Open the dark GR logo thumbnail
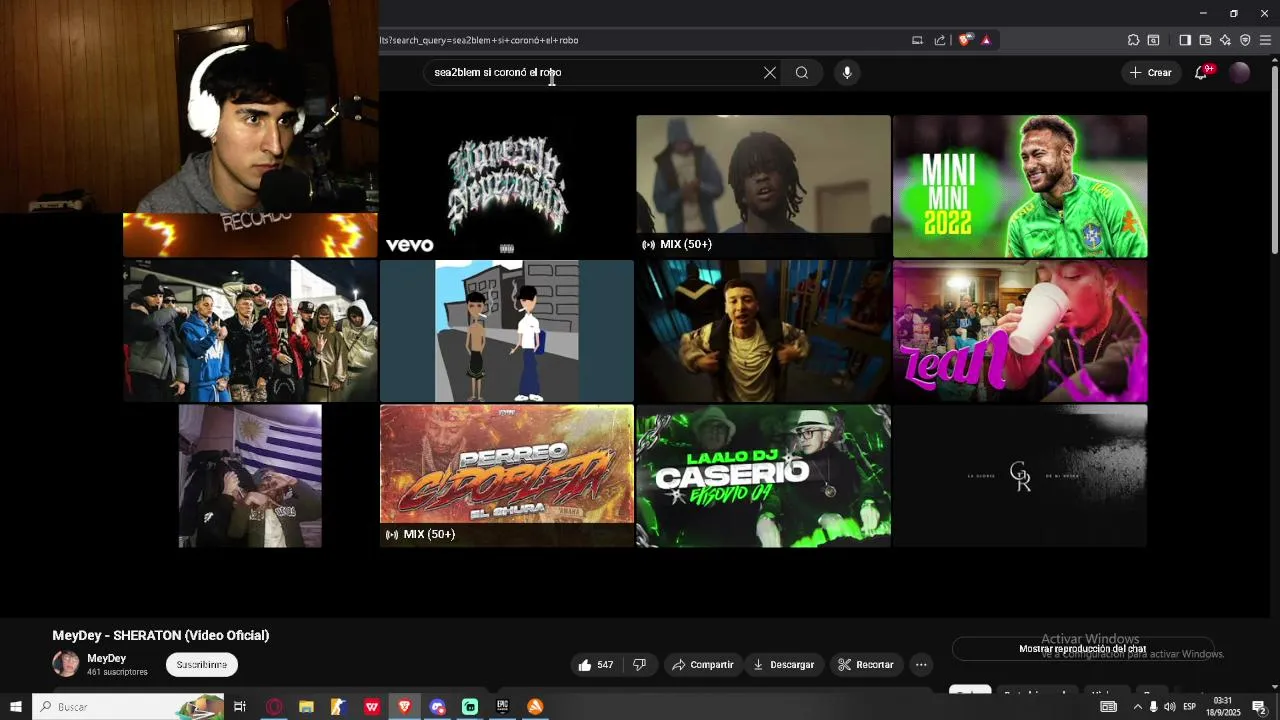 [x=1020, y=476]
